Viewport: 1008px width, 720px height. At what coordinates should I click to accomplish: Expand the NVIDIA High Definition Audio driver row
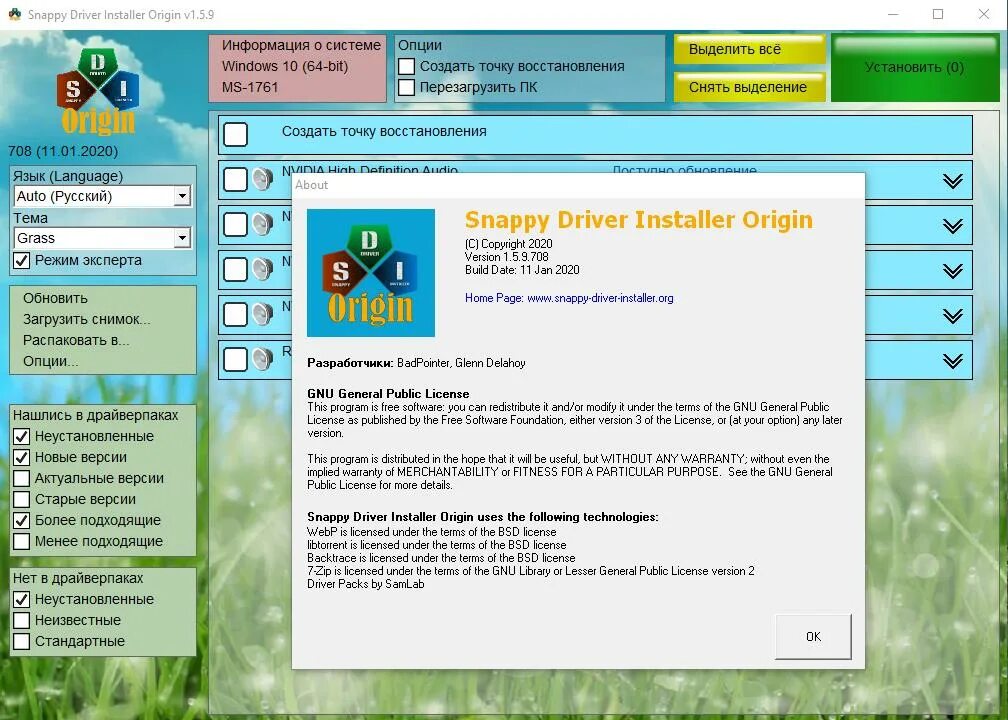click(x=953, y=181)
